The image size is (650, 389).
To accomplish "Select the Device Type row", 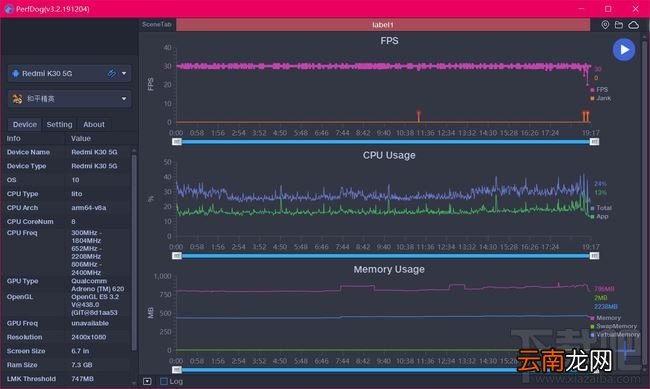I will [x=66, y=166].
